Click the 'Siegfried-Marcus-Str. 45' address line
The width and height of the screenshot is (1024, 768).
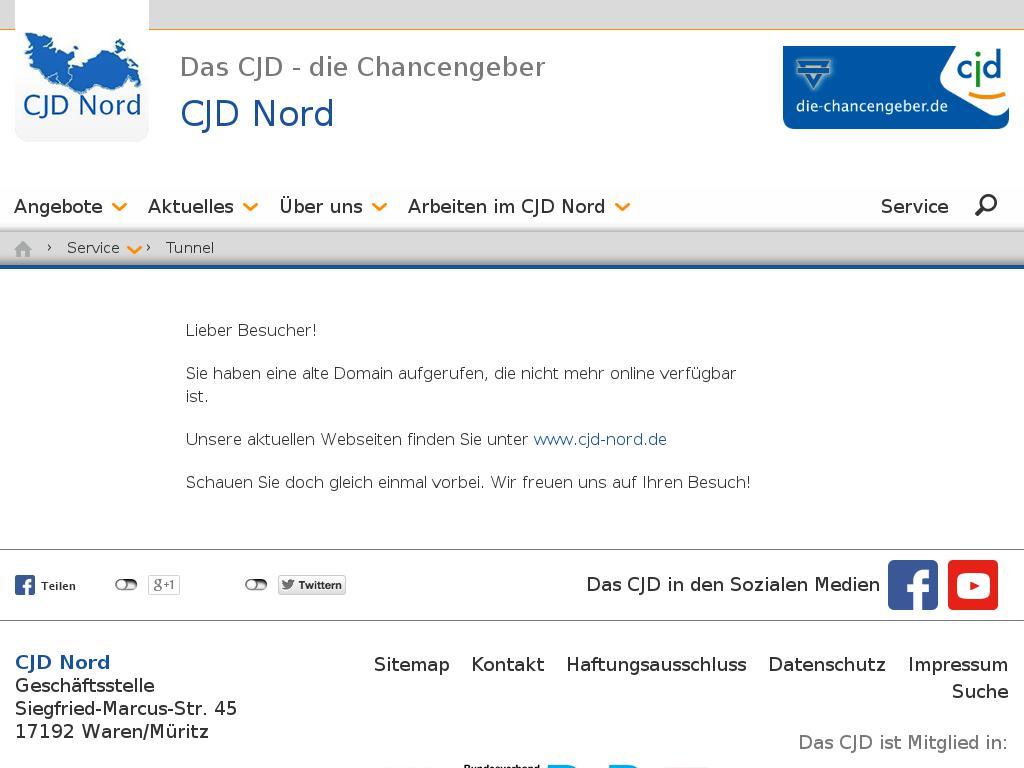[x=126, y=708]
